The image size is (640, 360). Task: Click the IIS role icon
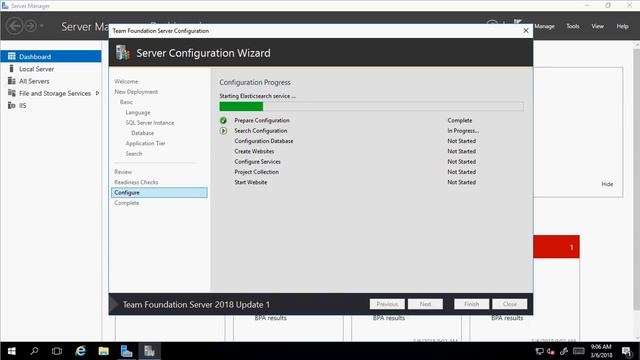point(11,105)
